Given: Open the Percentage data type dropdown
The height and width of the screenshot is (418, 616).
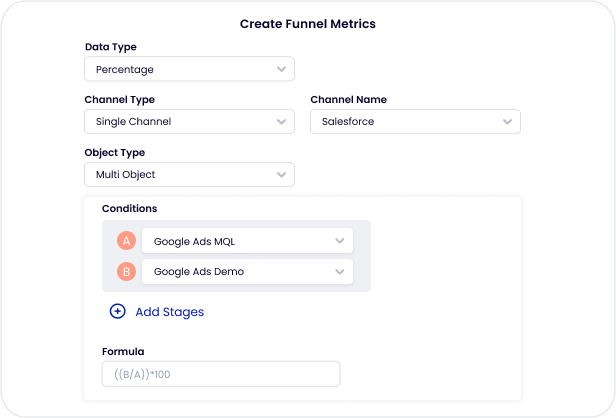Looking at the screenshot, I should tap(189, 69).
